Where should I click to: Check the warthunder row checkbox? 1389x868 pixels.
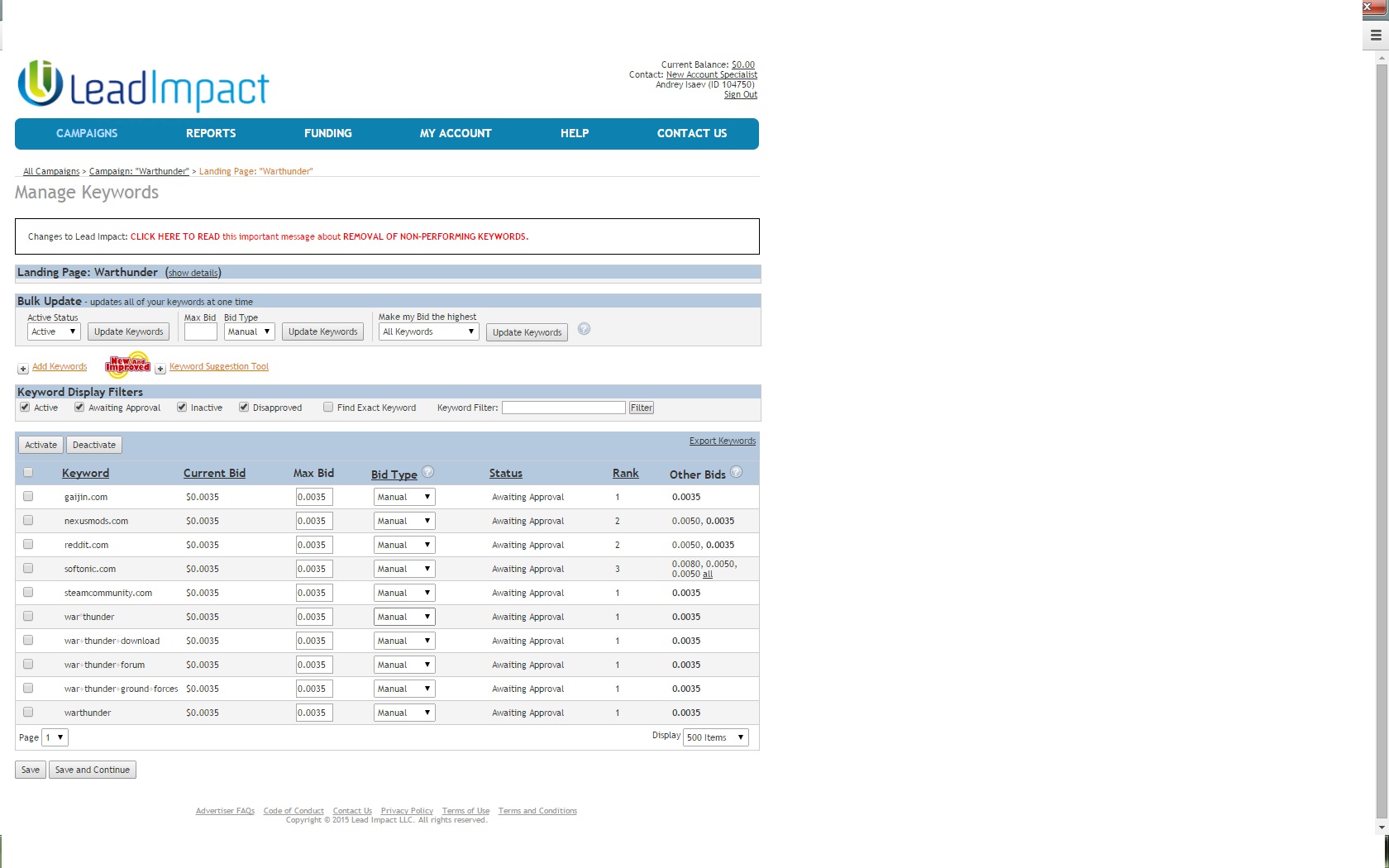tap(28, 712)
